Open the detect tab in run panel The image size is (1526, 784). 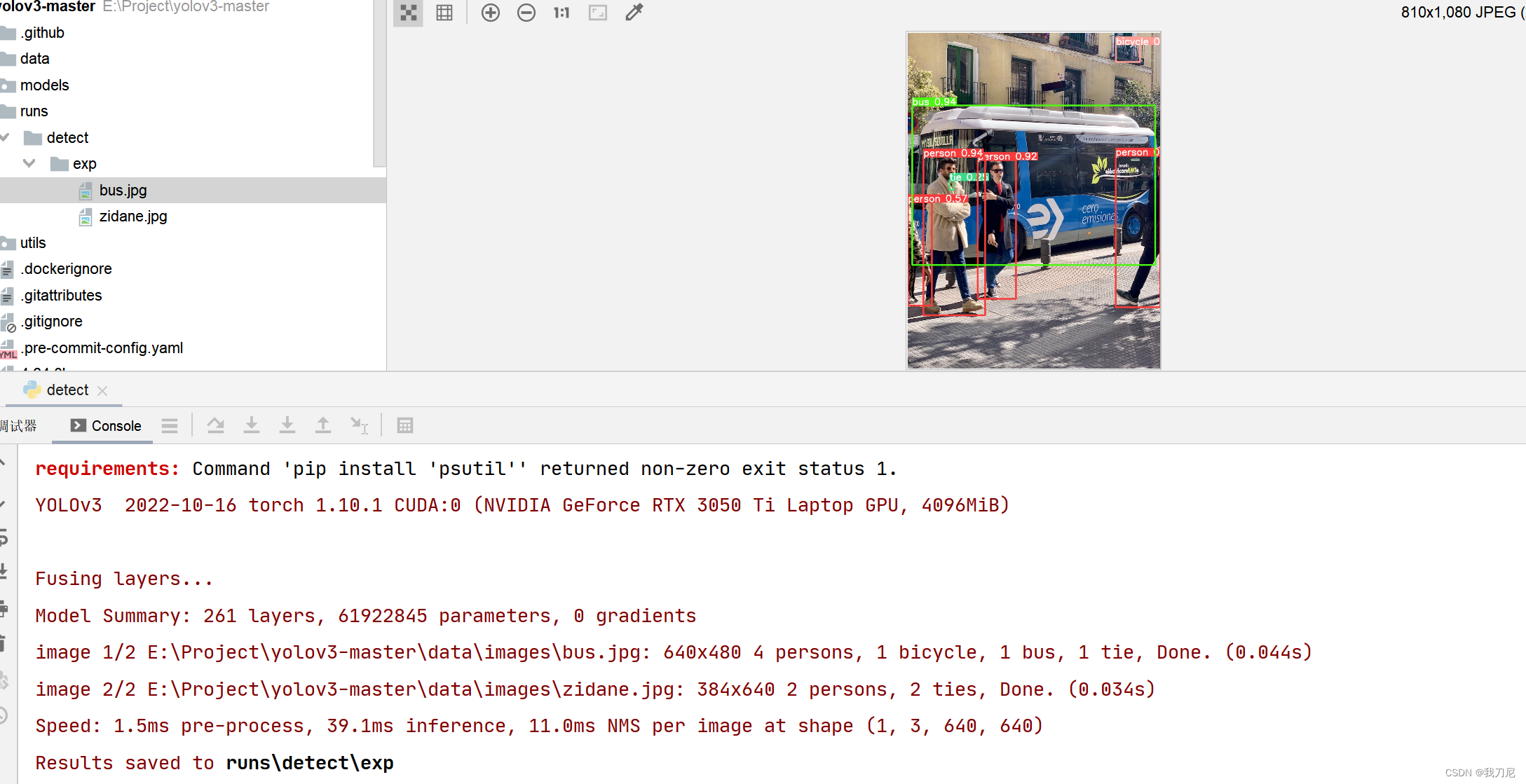[x=67, y=390]
